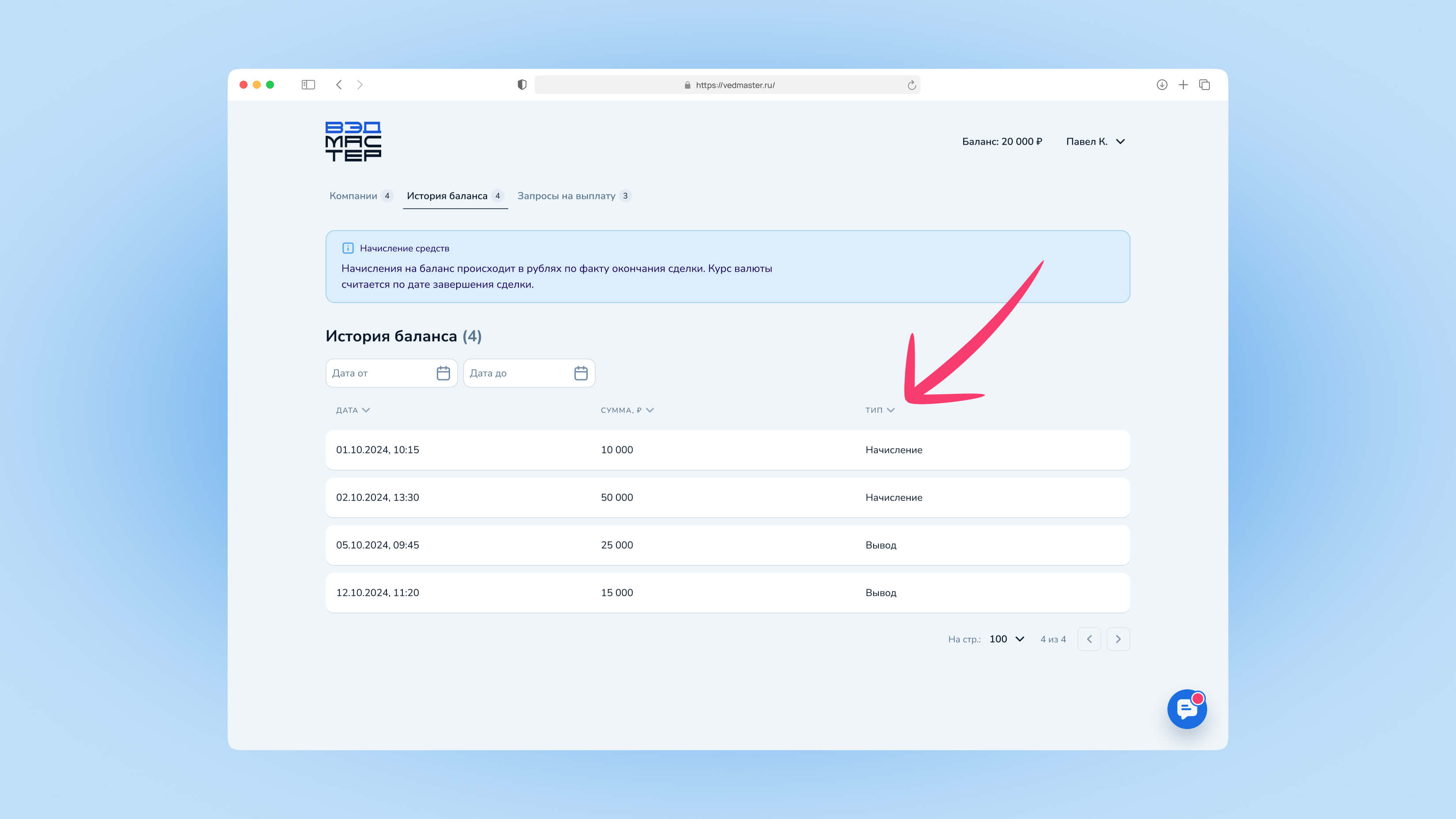This screenshot has height=819, width=1456.
Task: Sort by the ДАТА column header
Action: click(x=353, y=410)
